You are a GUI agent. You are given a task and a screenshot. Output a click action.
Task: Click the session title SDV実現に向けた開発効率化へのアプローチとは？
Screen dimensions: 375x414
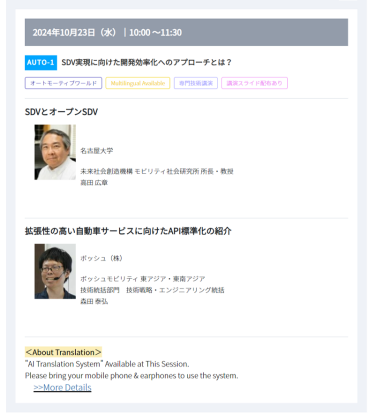[146, 62]
